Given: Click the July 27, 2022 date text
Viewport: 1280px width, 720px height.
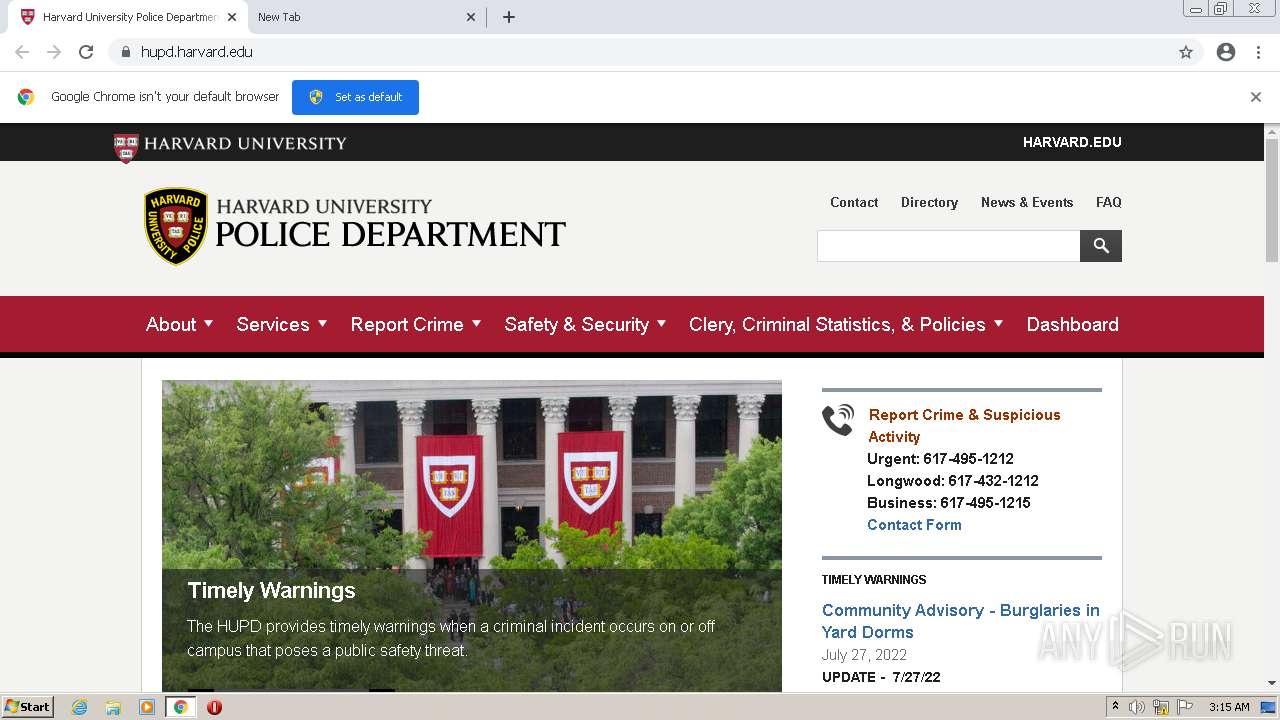Looking at the screenshot, I should [864, 655].
